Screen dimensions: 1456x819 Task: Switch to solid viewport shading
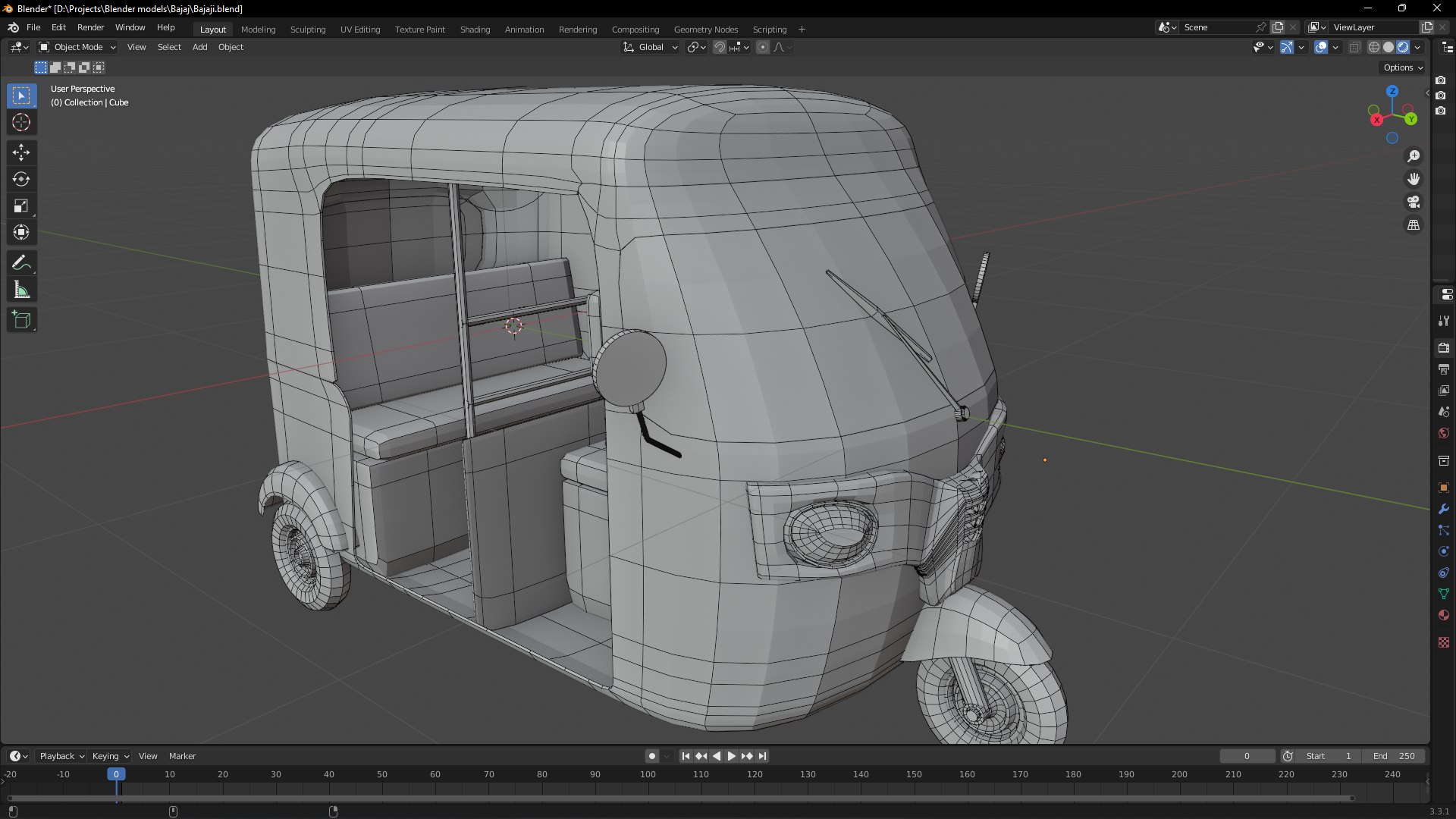click(1389, 47)
